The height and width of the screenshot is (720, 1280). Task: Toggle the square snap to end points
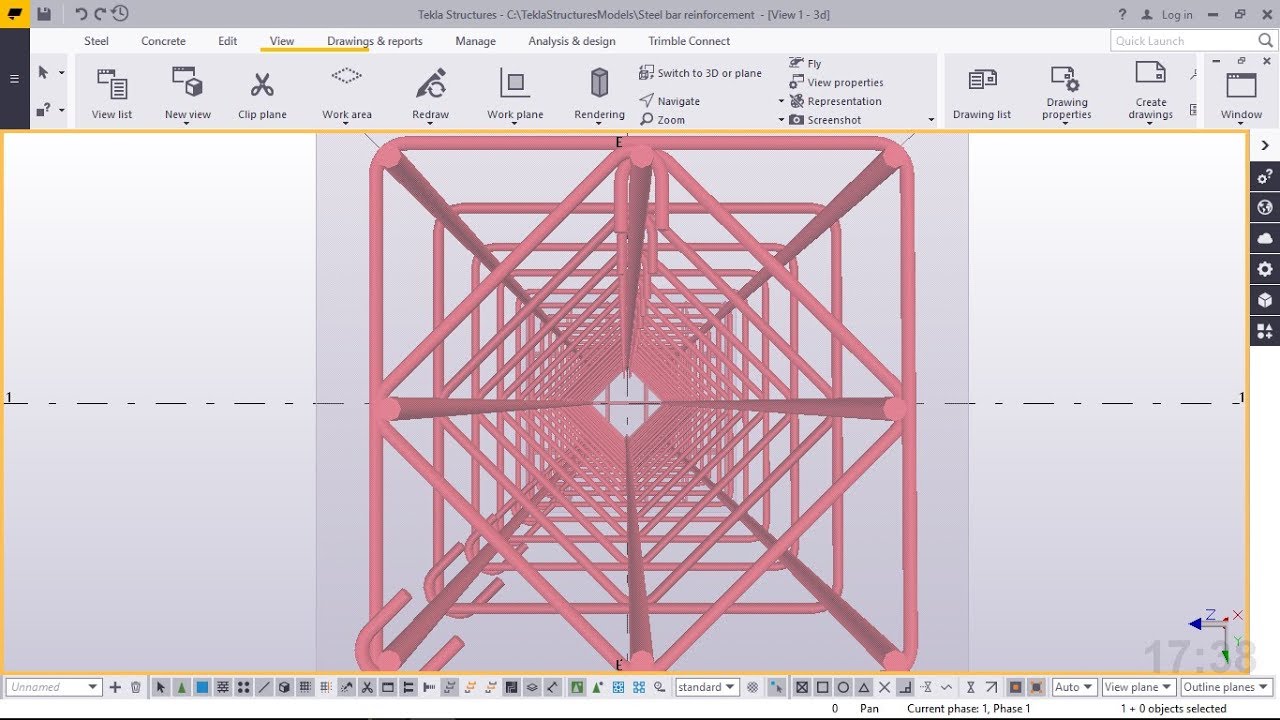(x=822, y=687)
